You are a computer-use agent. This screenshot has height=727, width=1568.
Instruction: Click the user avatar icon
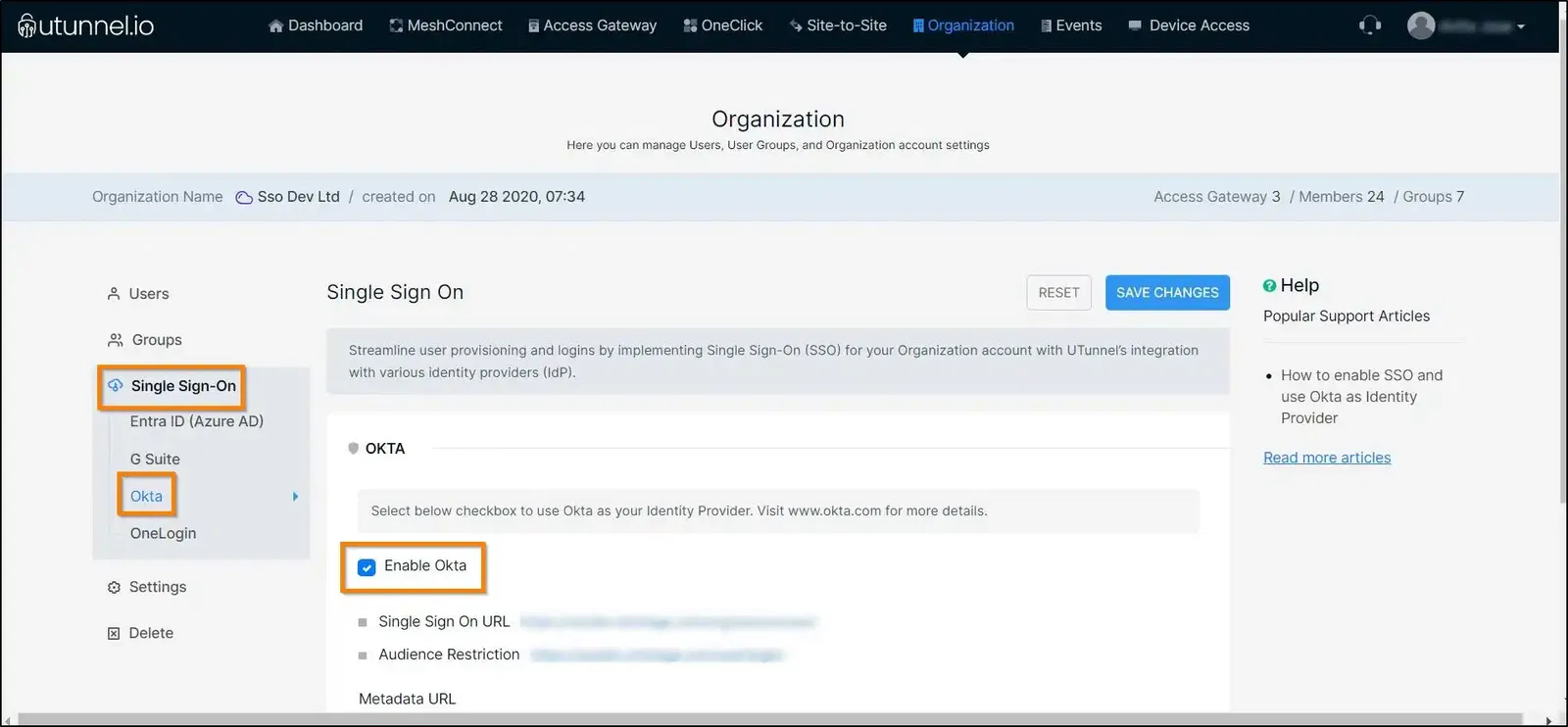pos(1421,25)
